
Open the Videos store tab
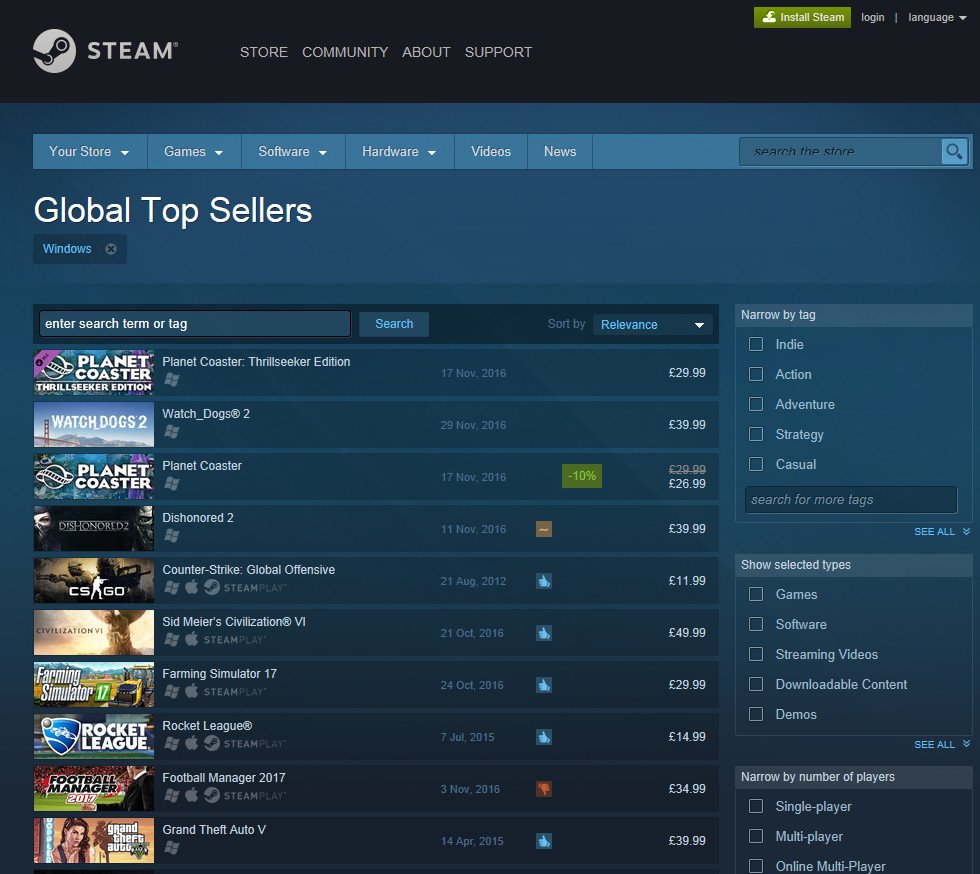click(x=491, y=151)
